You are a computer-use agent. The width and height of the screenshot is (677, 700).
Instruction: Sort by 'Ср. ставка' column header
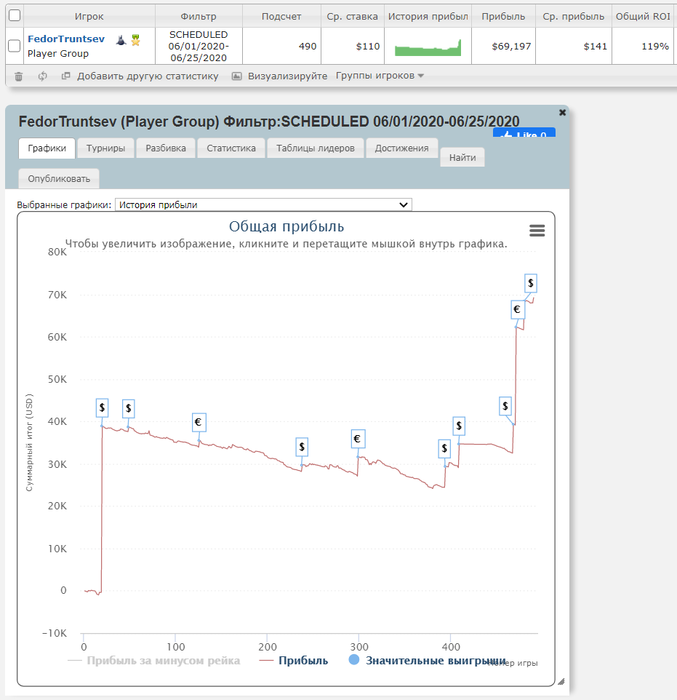[352, 17]
